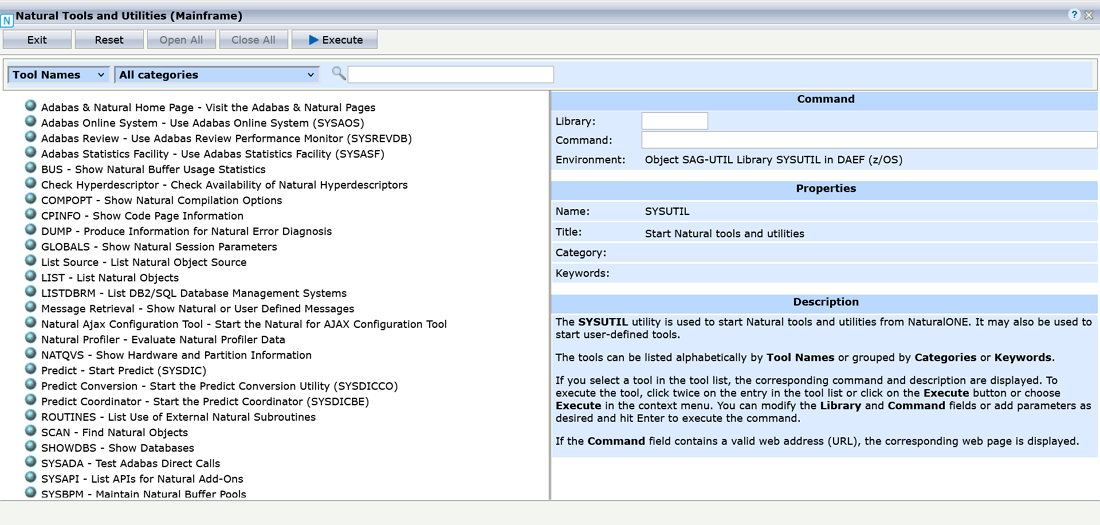Select Adabas Review Performance Monitor entry

click(x=227, y=138)
